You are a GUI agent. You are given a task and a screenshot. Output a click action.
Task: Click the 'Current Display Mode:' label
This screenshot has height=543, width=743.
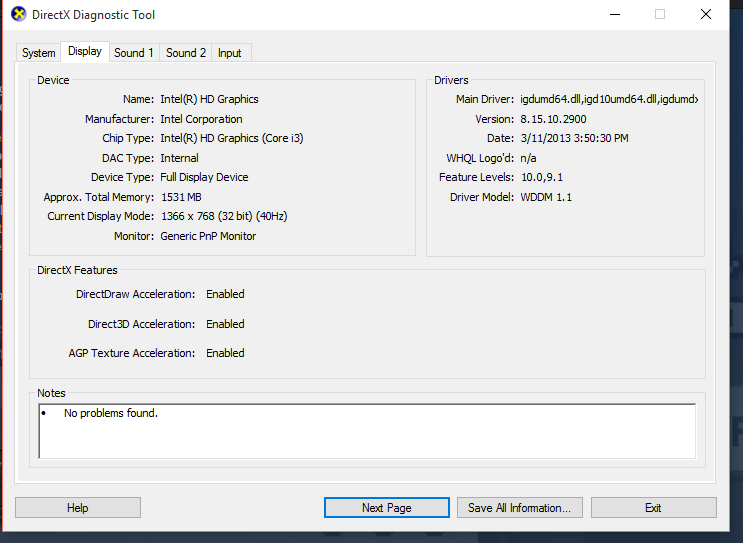coord(100,216)
